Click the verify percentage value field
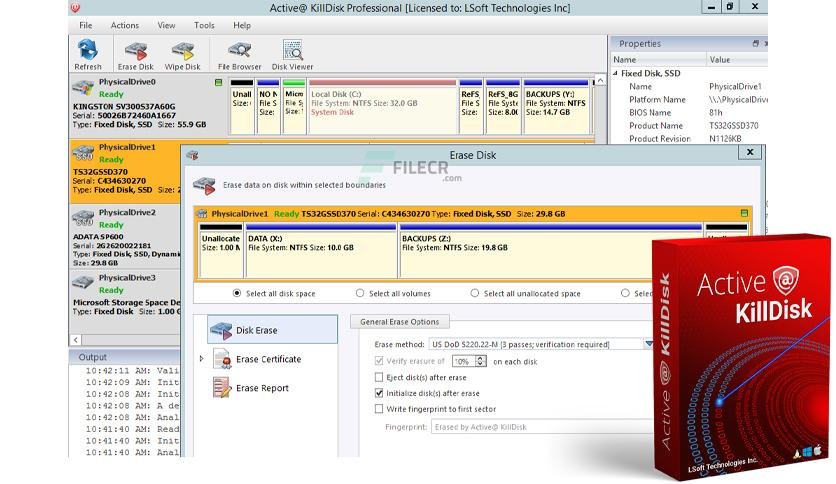The width and height of the screenshot is (836, 484). (463, 361)
